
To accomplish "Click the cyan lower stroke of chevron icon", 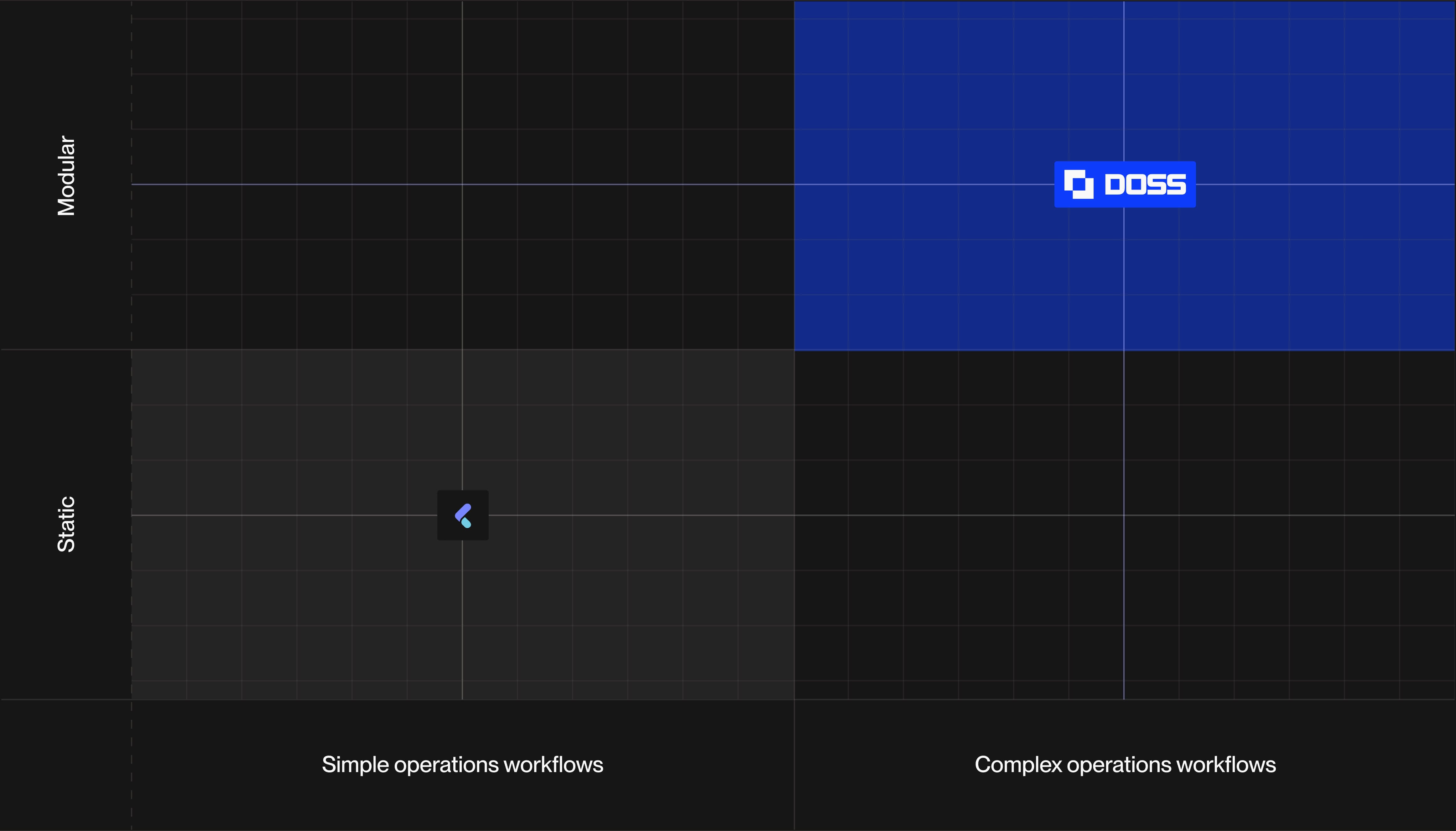I will pos(466,522).
